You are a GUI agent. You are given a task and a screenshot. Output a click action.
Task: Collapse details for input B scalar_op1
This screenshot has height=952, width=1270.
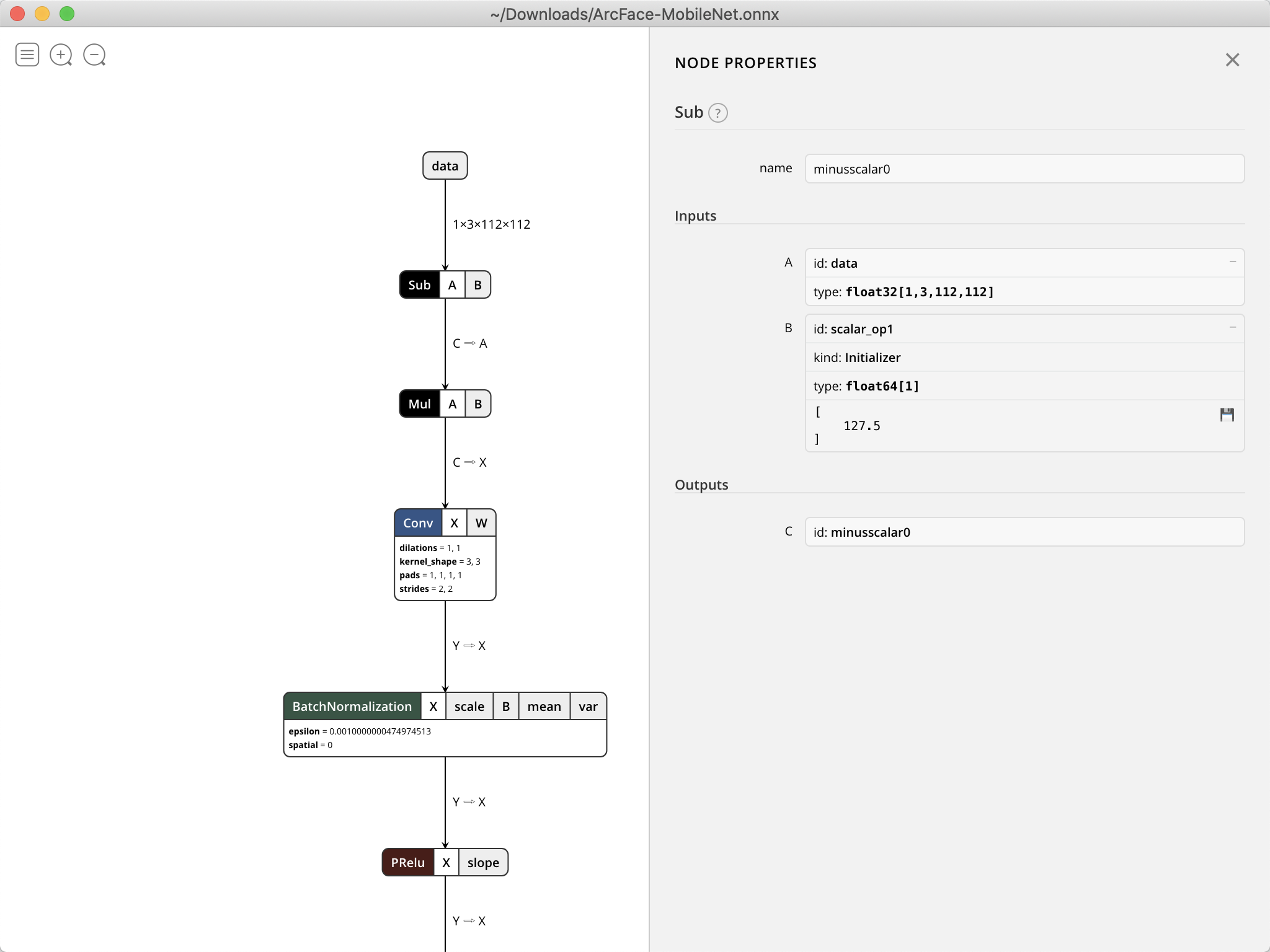point(1233,328)
